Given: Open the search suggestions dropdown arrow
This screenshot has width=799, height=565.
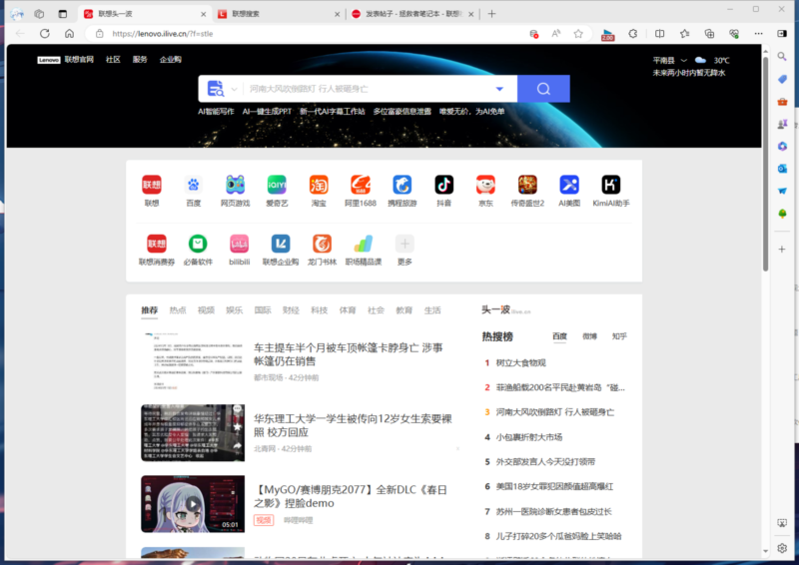Looking at the screenshot, I should pos(499,89).
